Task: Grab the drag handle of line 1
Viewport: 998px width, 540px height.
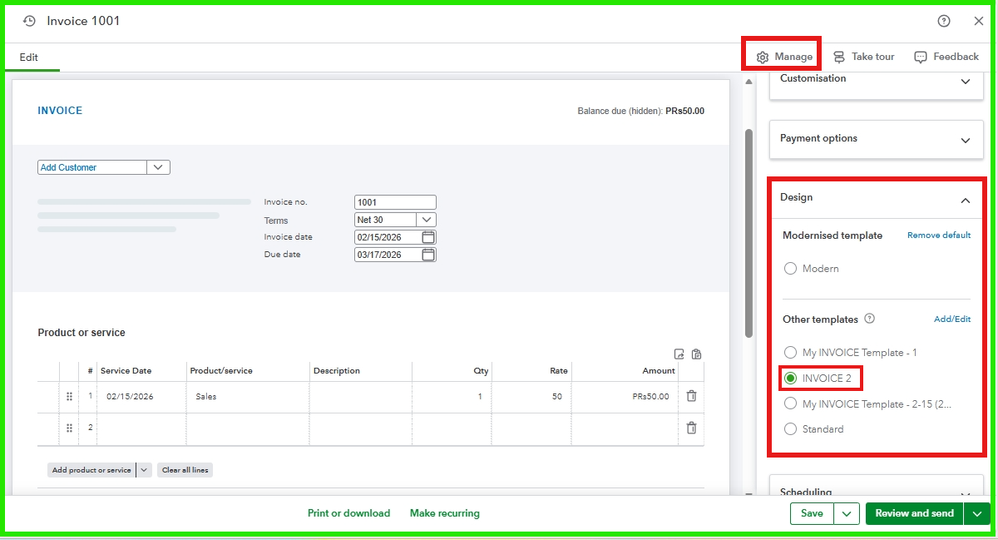Action: [x=69, y=396]
